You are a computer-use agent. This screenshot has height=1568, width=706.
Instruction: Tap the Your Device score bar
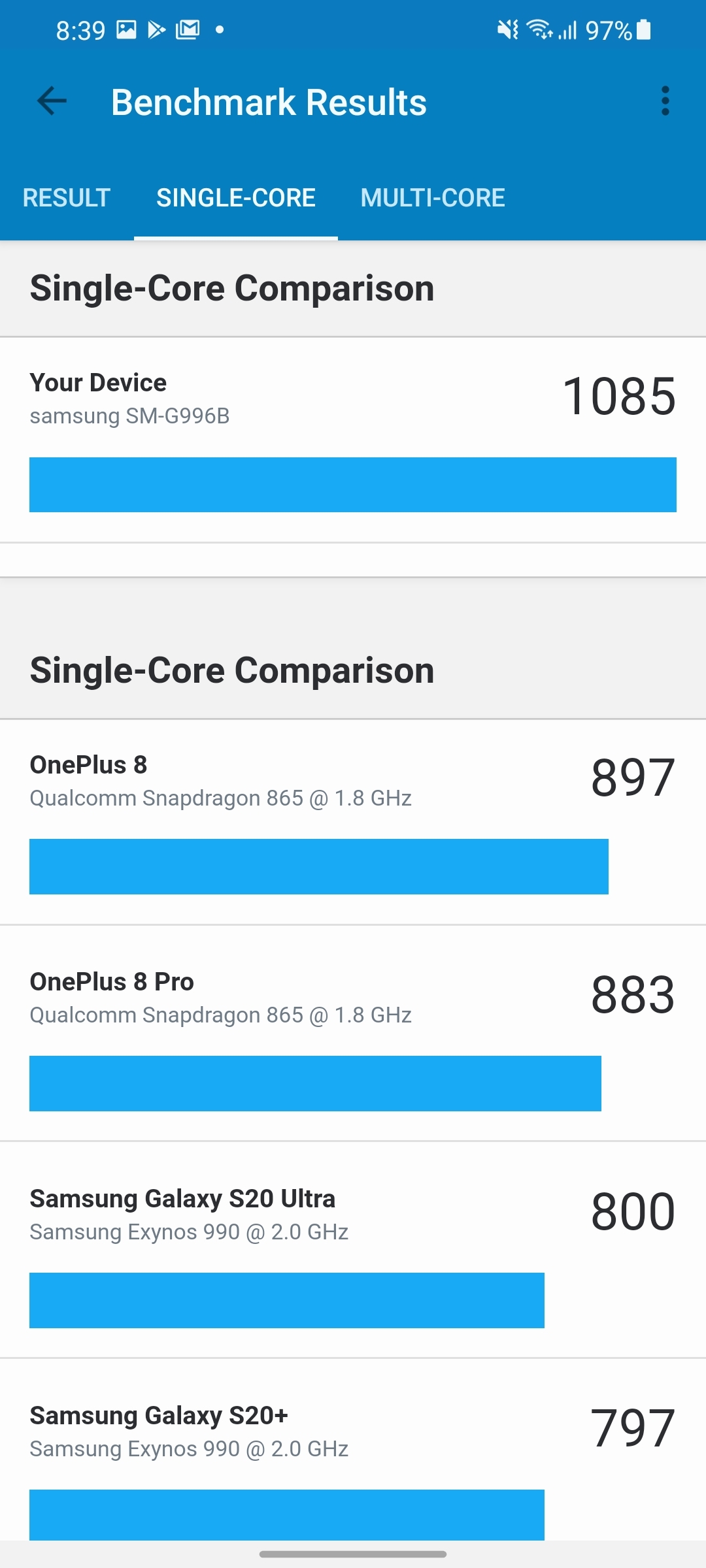[353, 485]
